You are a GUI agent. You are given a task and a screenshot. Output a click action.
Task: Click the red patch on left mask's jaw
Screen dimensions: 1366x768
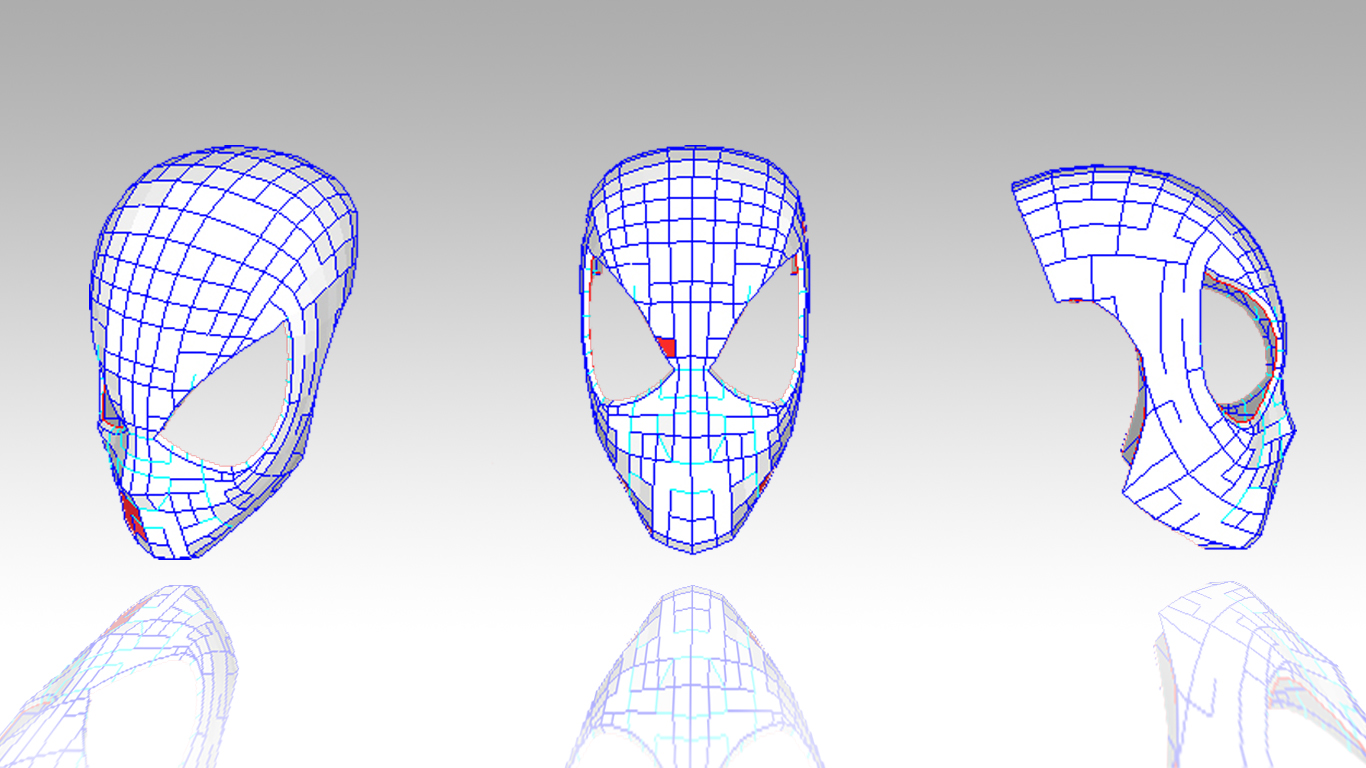[x=130, y=515]
